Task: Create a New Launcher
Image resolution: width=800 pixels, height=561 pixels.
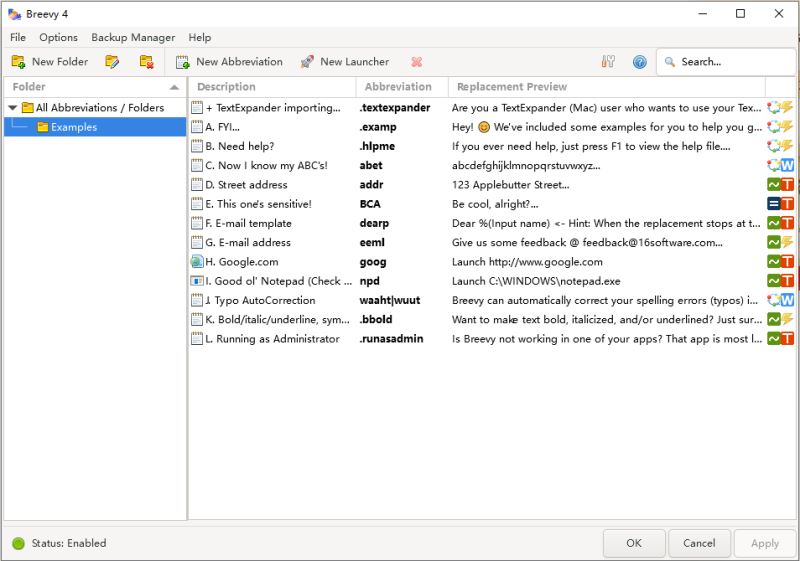Action: [x=344, y=62]
